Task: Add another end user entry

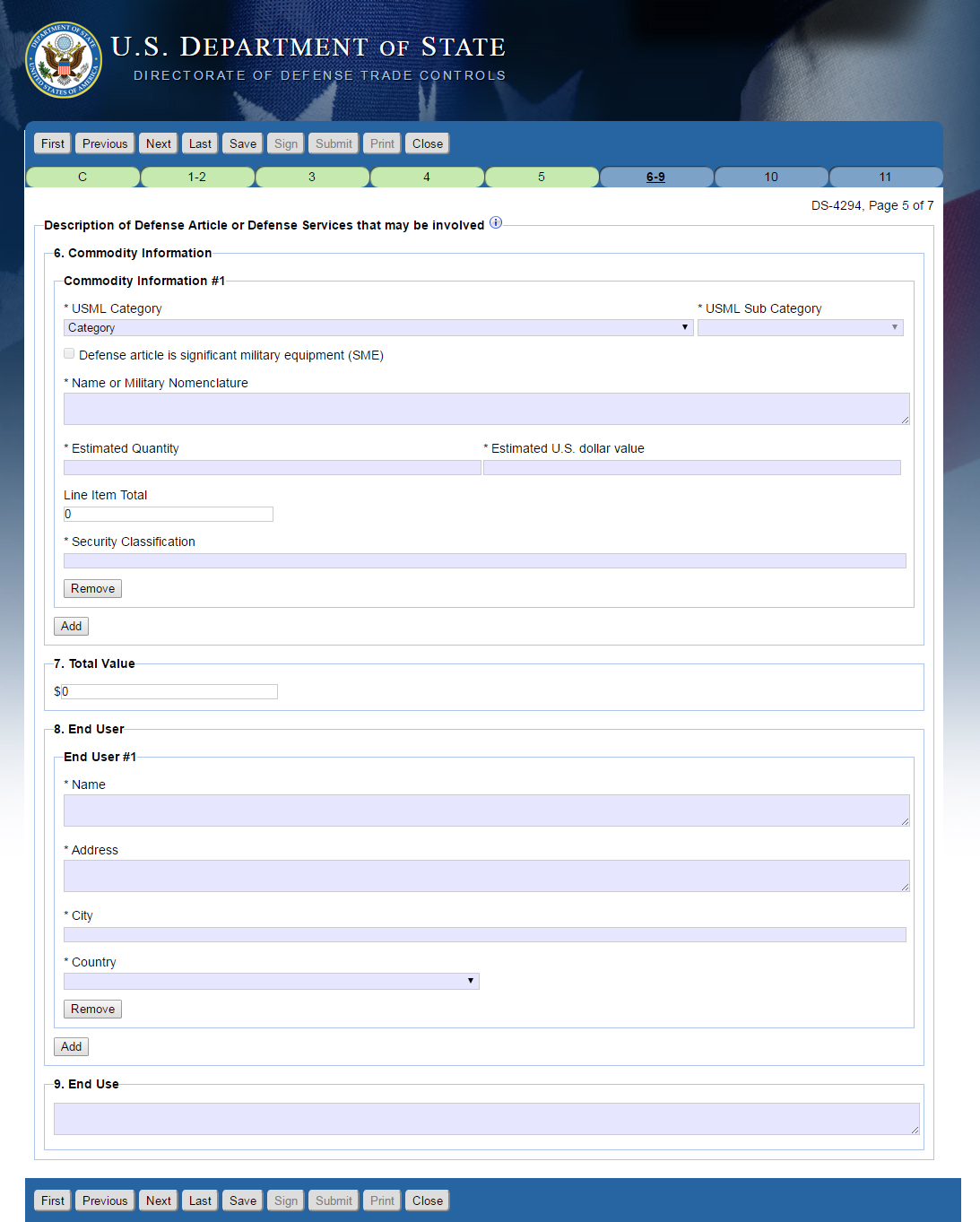Action: tap(72, 1047)
